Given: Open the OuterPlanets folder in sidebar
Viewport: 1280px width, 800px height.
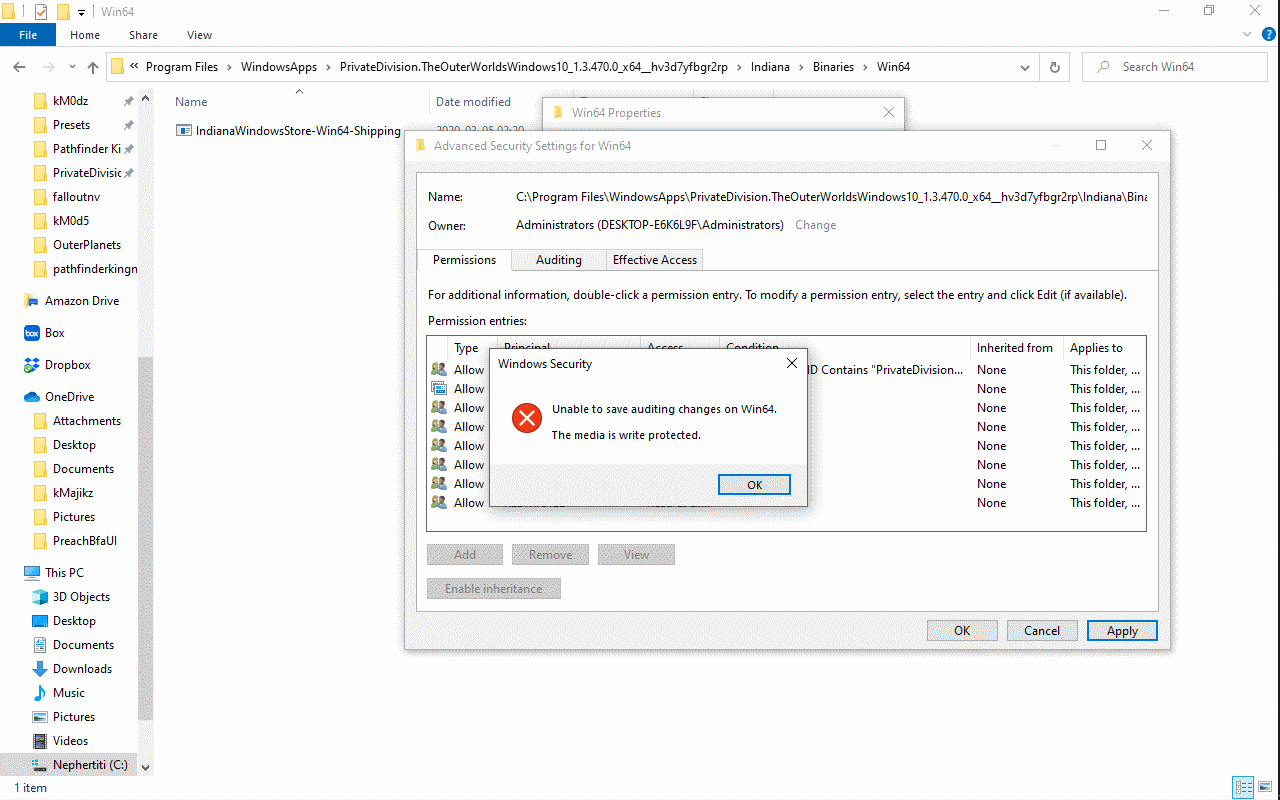Looking at the screenshot, I should click(86, 245).
